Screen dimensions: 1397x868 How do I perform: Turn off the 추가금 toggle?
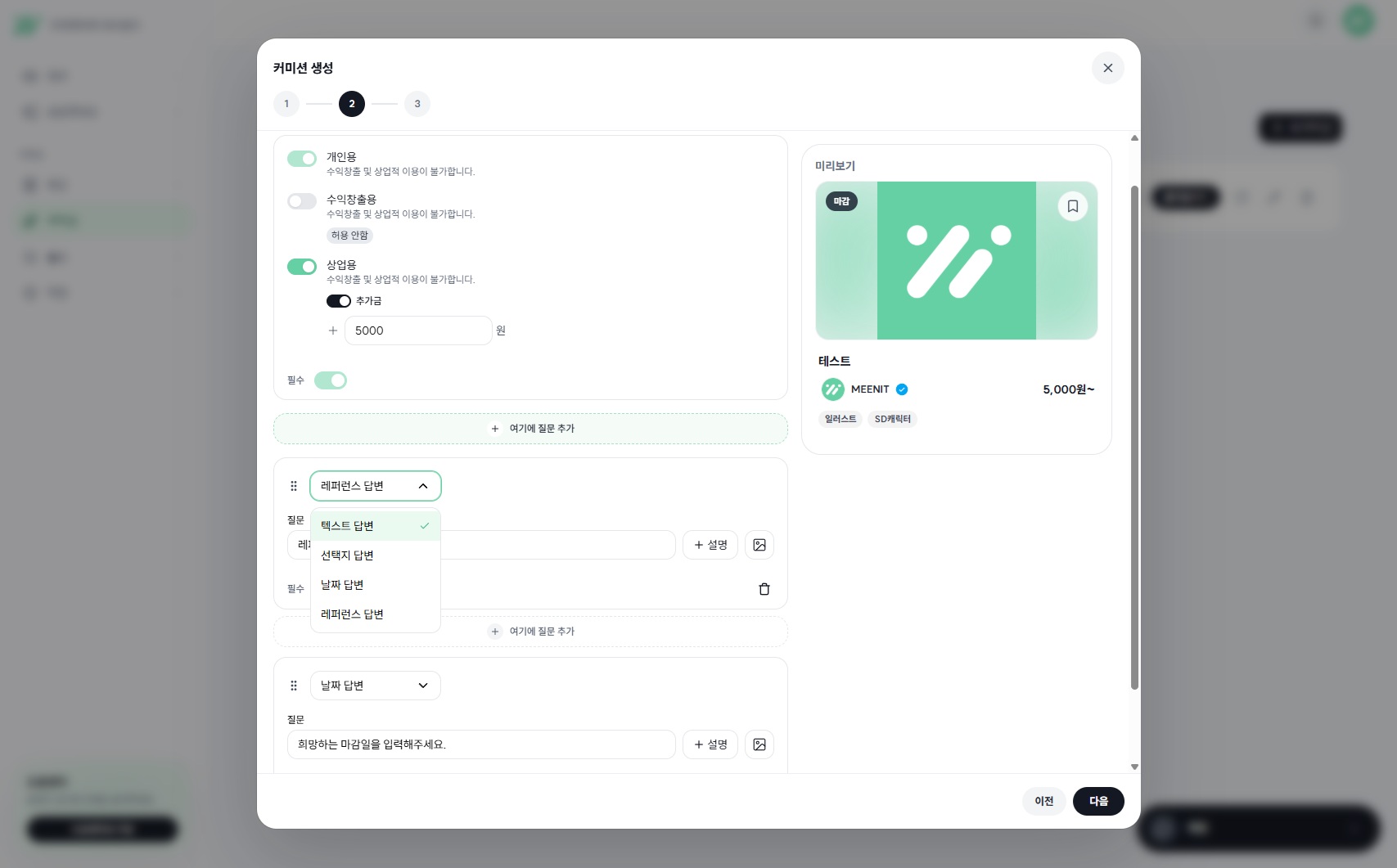point(338,301)
